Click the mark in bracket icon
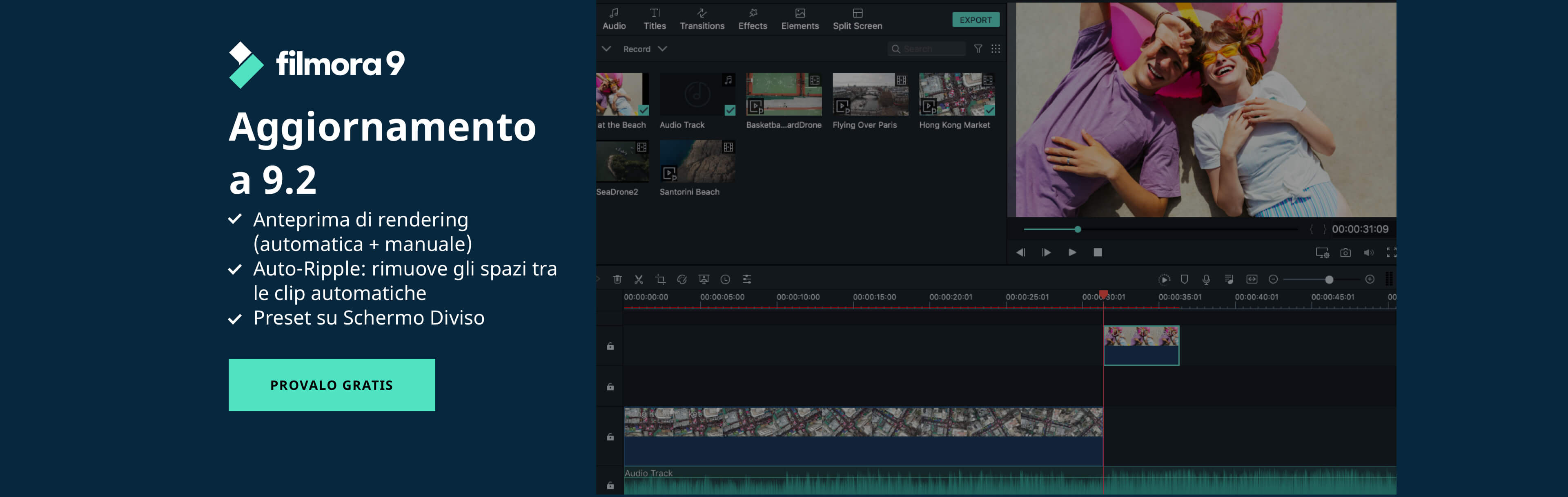The image size is (1568, 497). coord(1311,229)
